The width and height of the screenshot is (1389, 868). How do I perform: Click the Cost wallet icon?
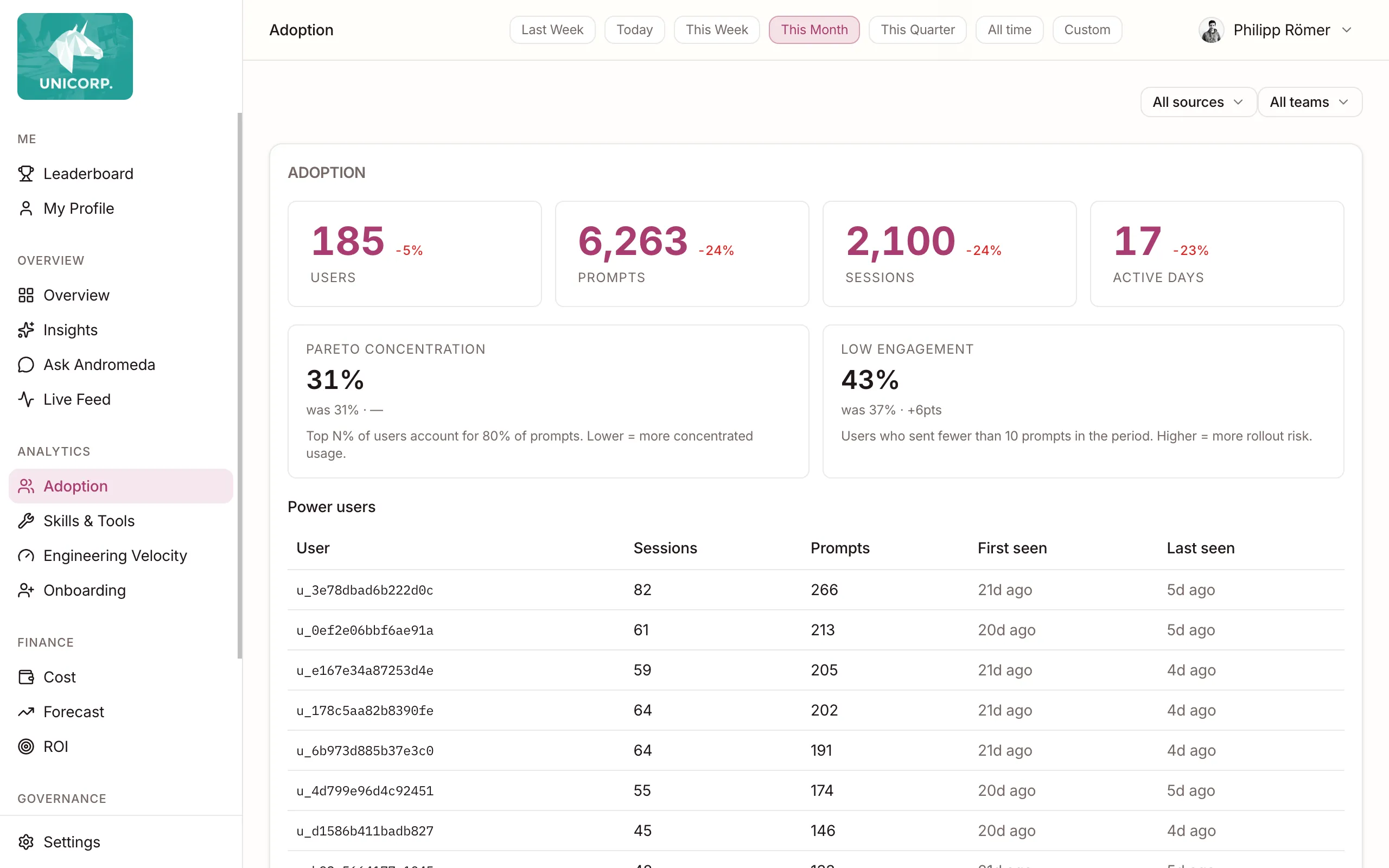tap(26, 678)
